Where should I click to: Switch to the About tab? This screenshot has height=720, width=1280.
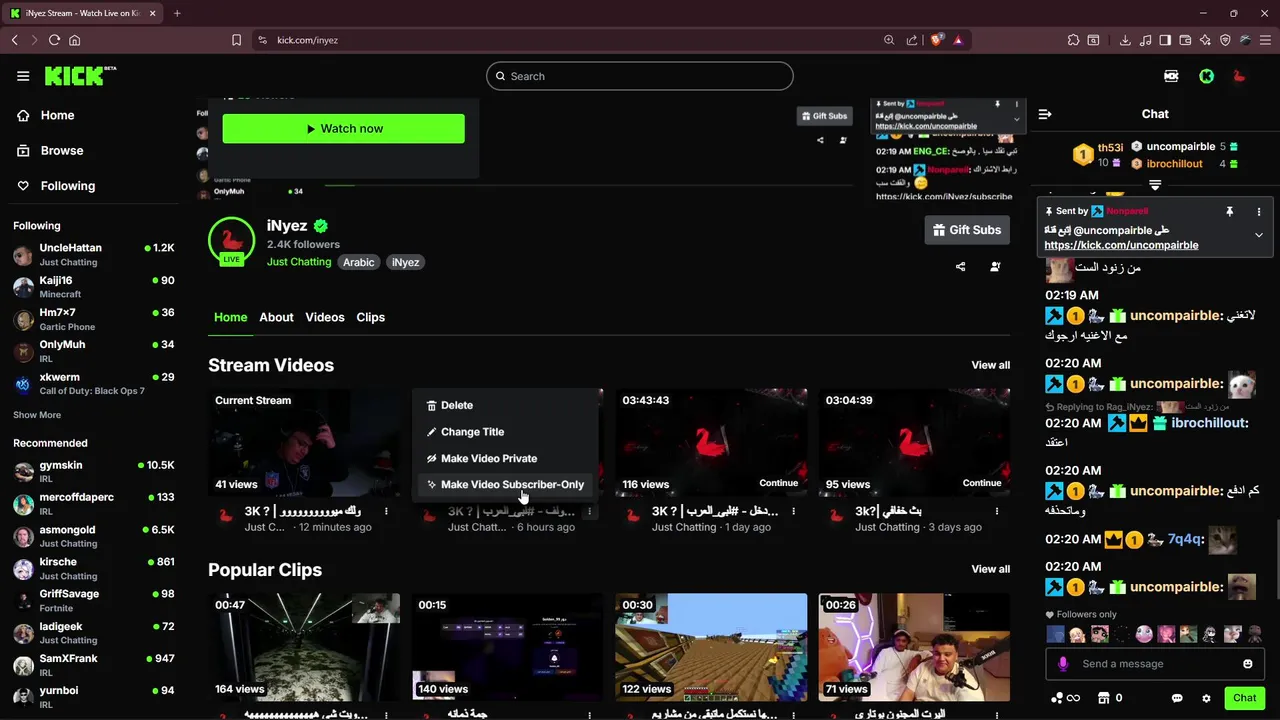pos(276,317)
